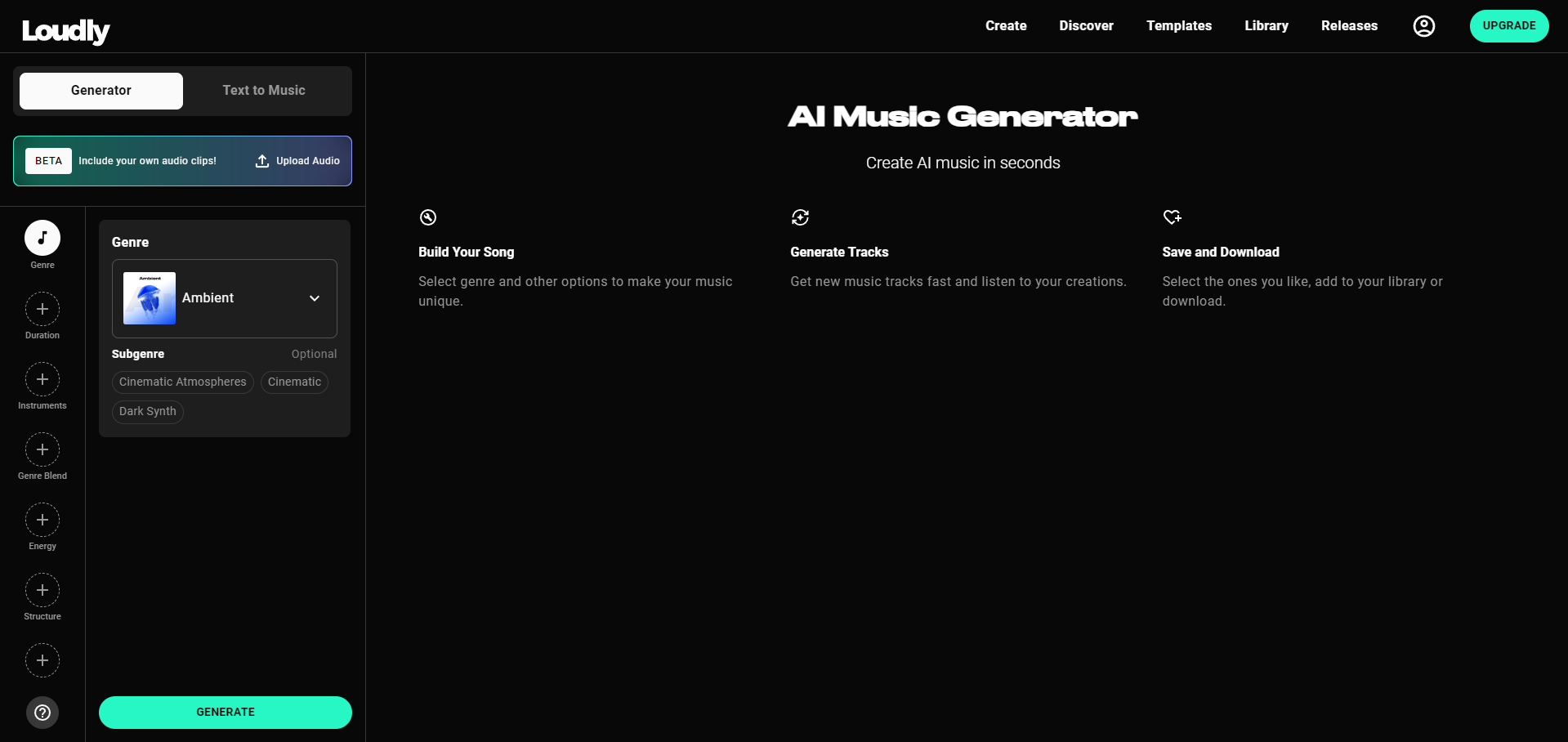Viewport: 1568px width, 742px height.
Task: Click the Instruments label in sidebar
Action: tap(42, 405)
